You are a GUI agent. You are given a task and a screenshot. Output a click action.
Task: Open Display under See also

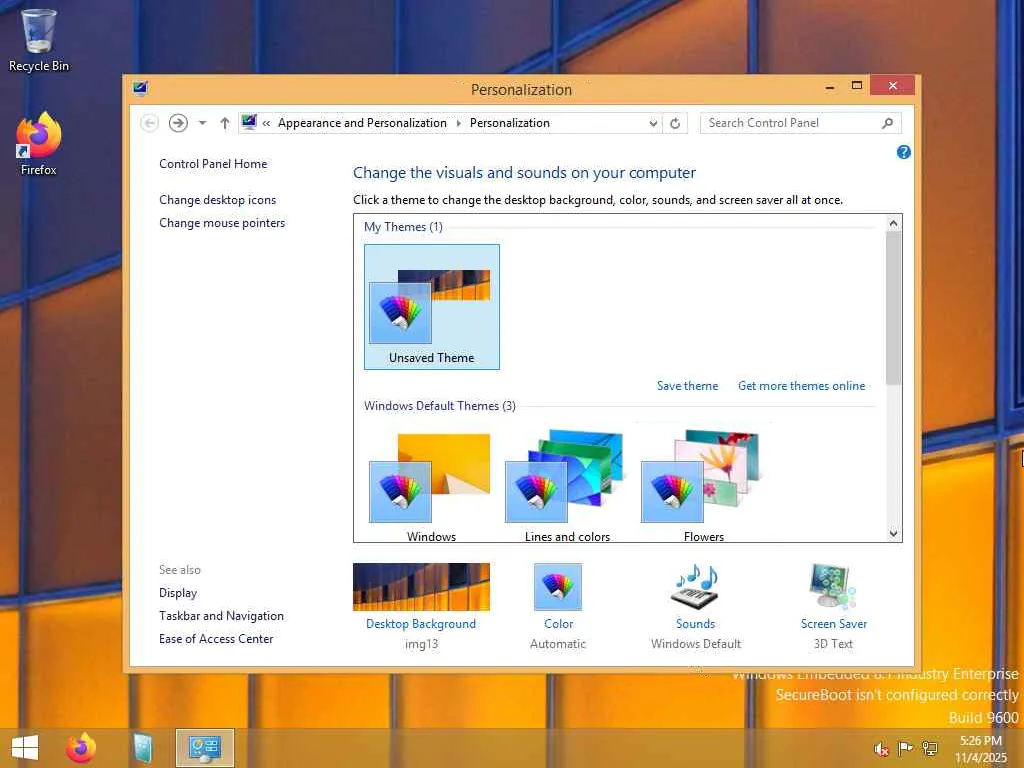pos(178,593)
